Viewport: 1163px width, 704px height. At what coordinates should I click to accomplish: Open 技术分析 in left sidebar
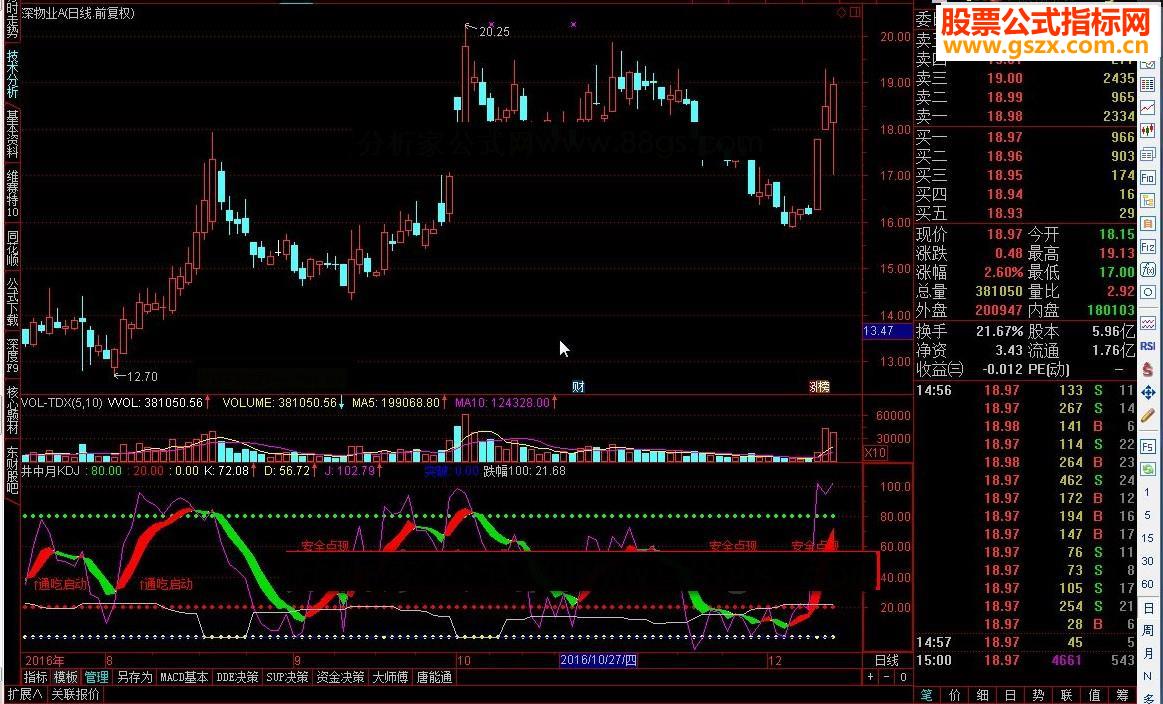13,74
